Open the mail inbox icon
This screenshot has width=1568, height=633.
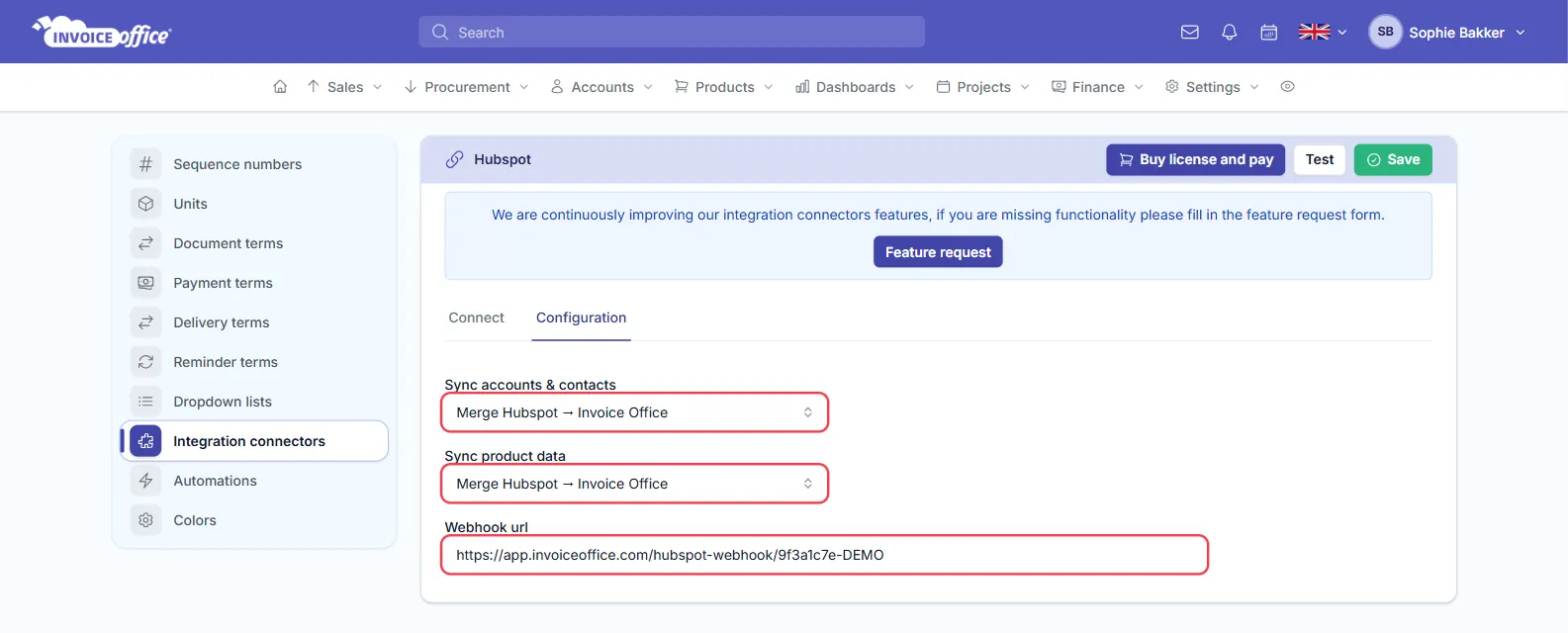pyautogui.click(x=1190, y=33)
